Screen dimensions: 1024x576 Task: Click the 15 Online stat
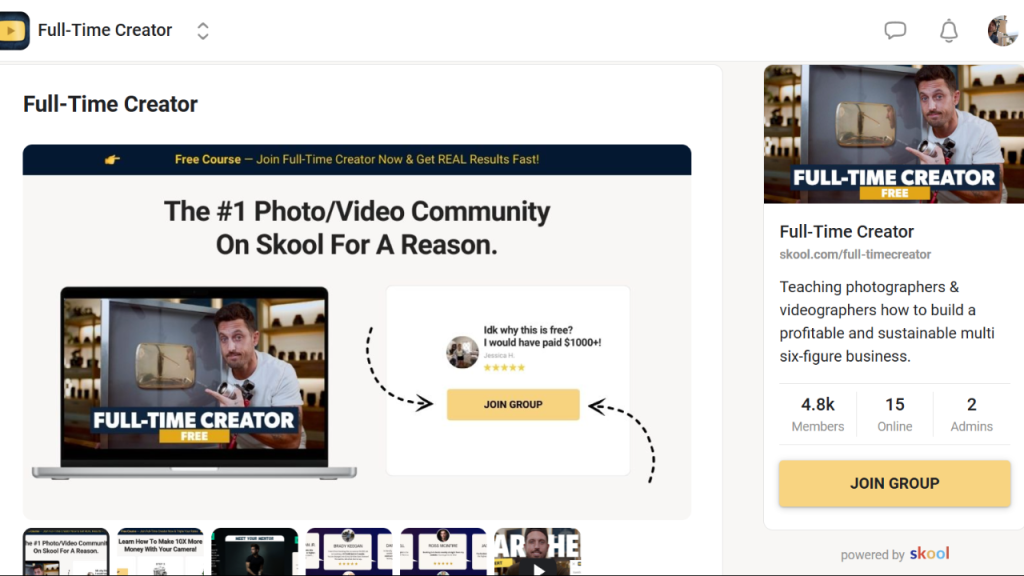pyautogui.click(x=895, y=414)
